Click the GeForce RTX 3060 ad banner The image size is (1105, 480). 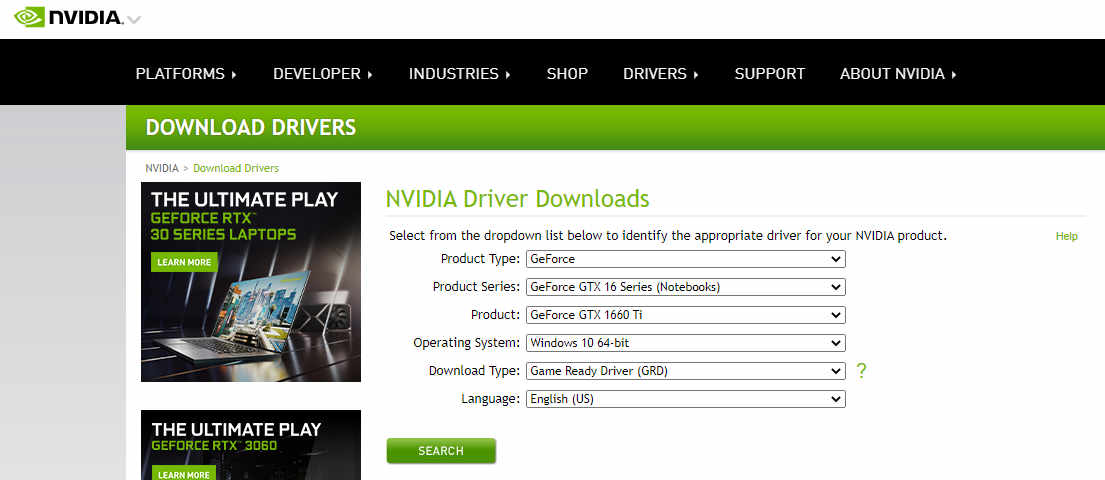pos(251,445)
